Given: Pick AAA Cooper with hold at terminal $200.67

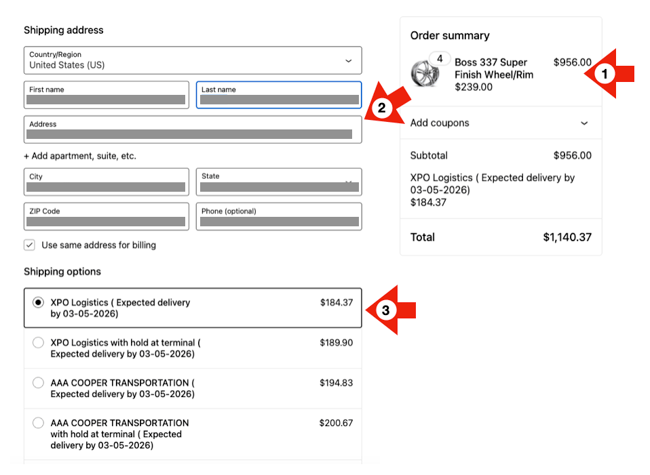Looking at the screenshot, I should (x=39, y=423).
